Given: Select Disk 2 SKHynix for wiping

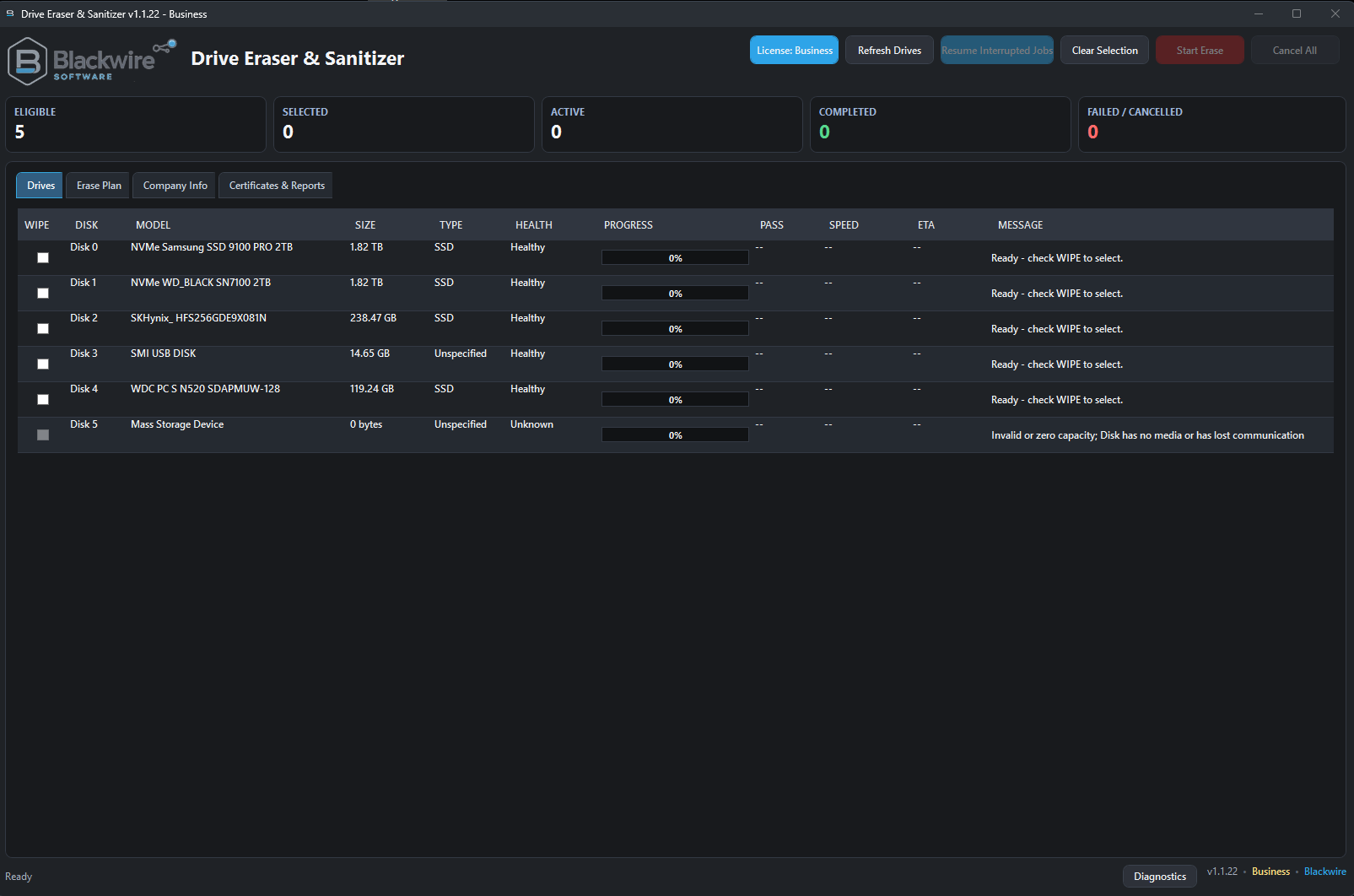Looking at the screenshot, I should pyautogui.click(x=43, y=329).
